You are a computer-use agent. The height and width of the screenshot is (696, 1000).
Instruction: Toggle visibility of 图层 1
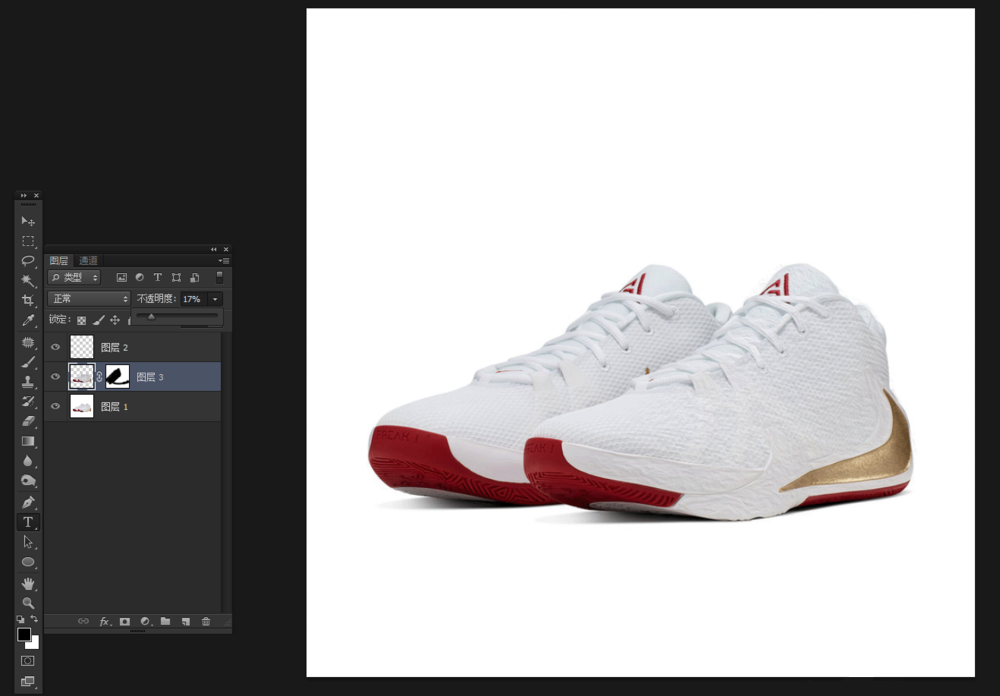pyautogui.click(x=55, y=406)
